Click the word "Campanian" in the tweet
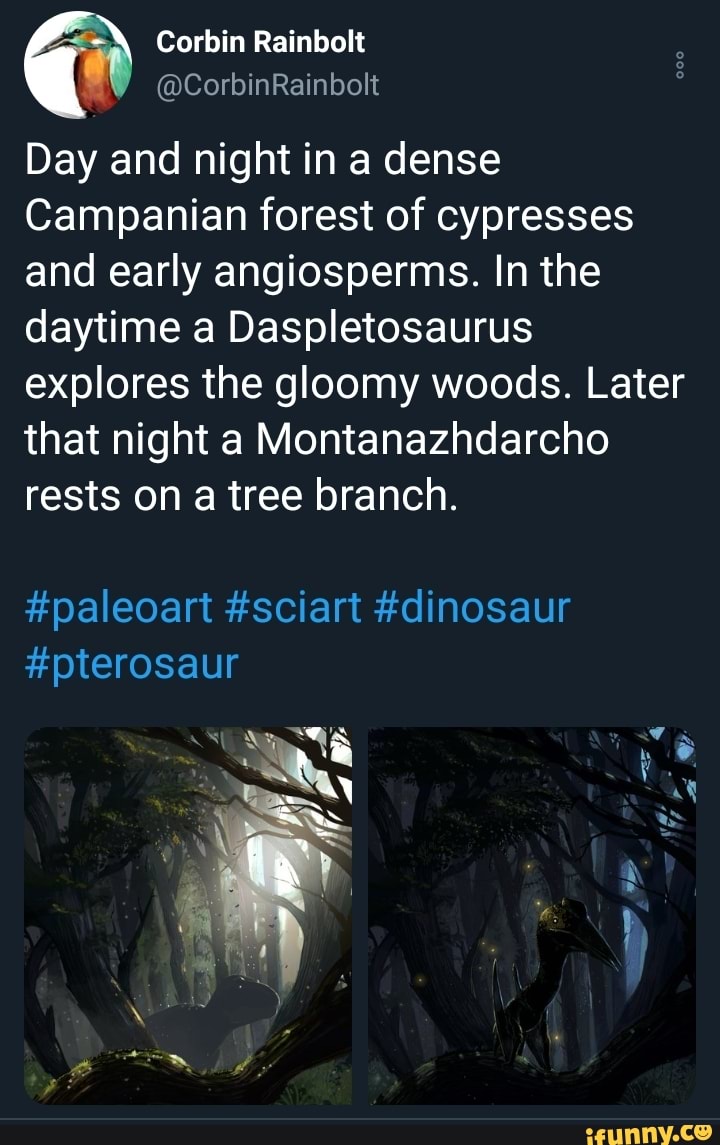The width and height of the screenshot is (720, 1145). click(x=142, y=215)
